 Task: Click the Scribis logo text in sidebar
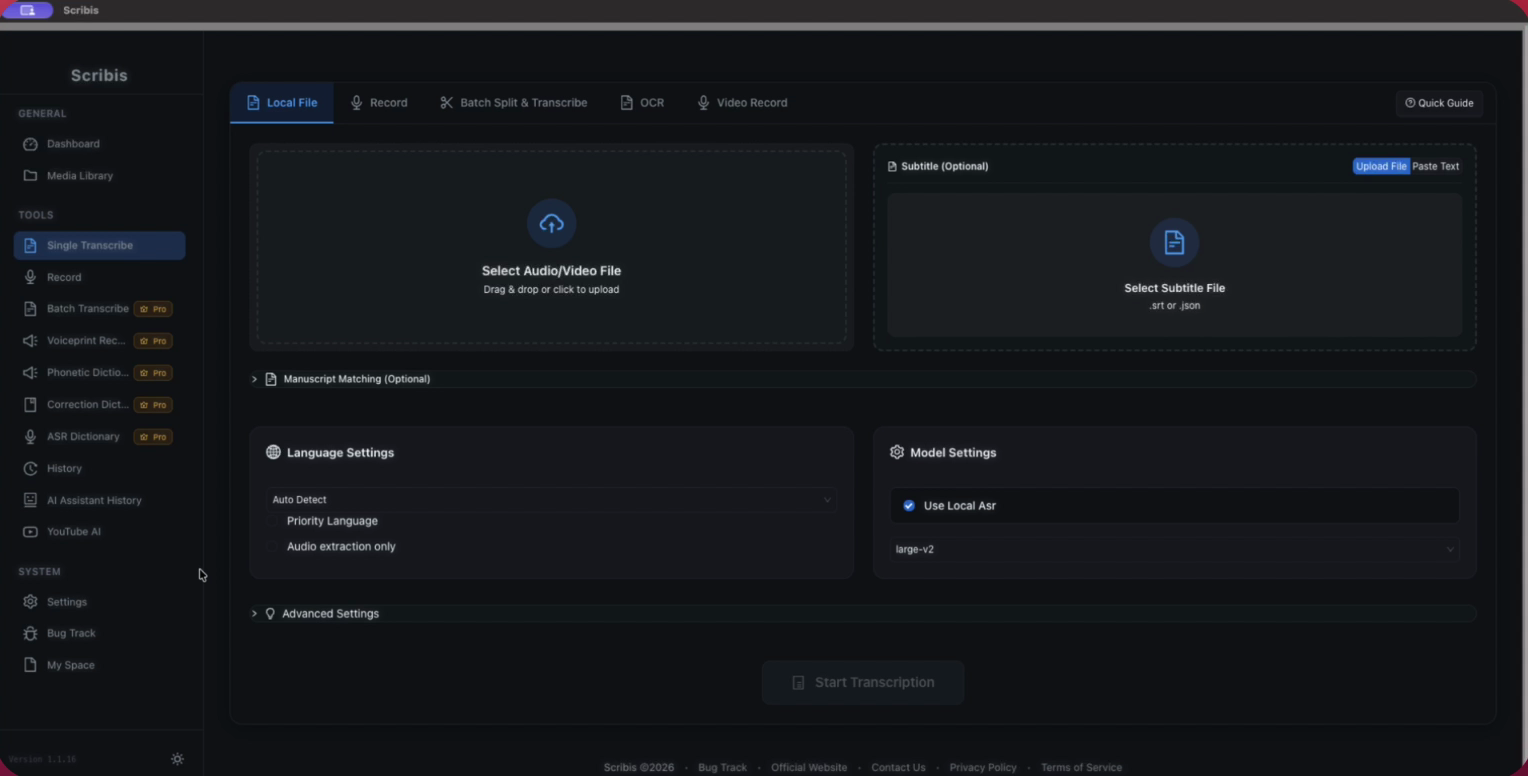click(x=99, y=76)
